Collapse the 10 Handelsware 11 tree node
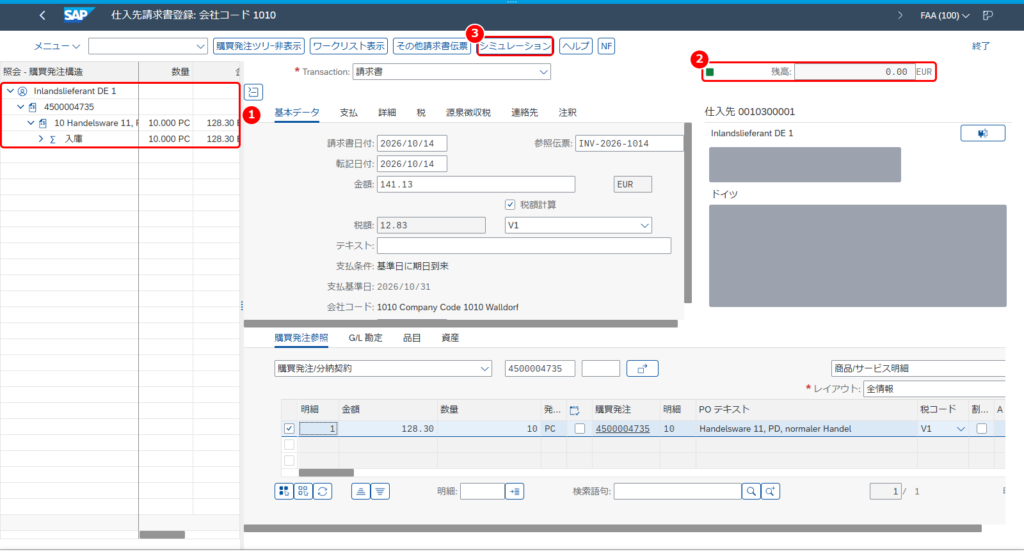This screenshot has width=1024, height=552. (31, 123)
